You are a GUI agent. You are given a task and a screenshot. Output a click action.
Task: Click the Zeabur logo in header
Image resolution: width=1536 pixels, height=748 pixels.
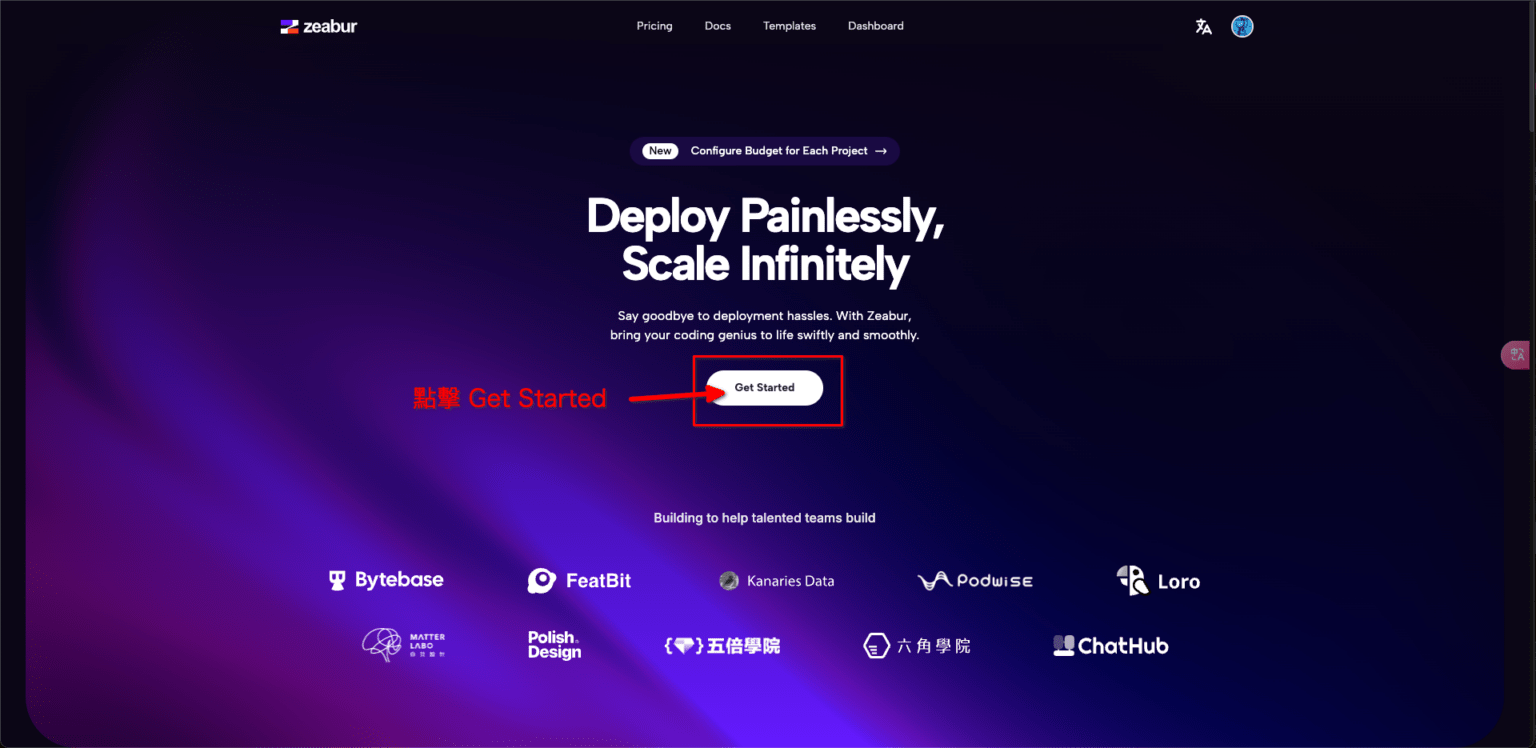pos(318,27)
